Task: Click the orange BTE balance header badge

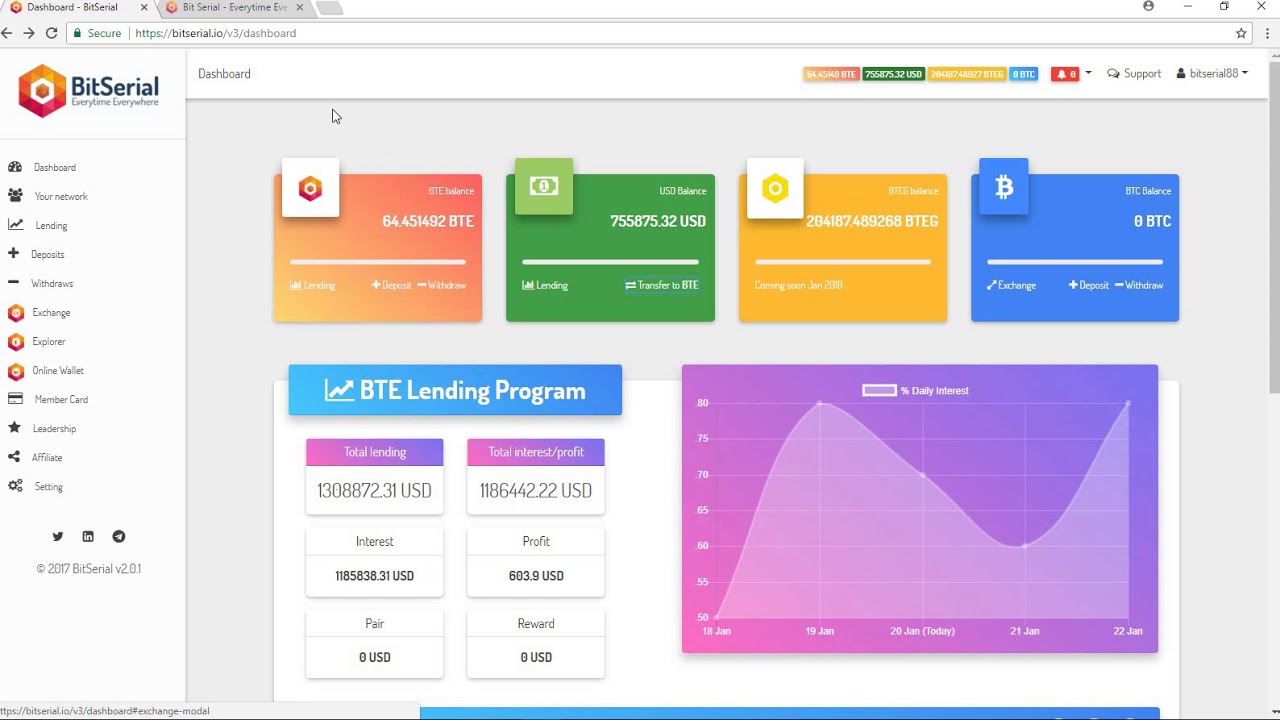Action: point(831,74)
